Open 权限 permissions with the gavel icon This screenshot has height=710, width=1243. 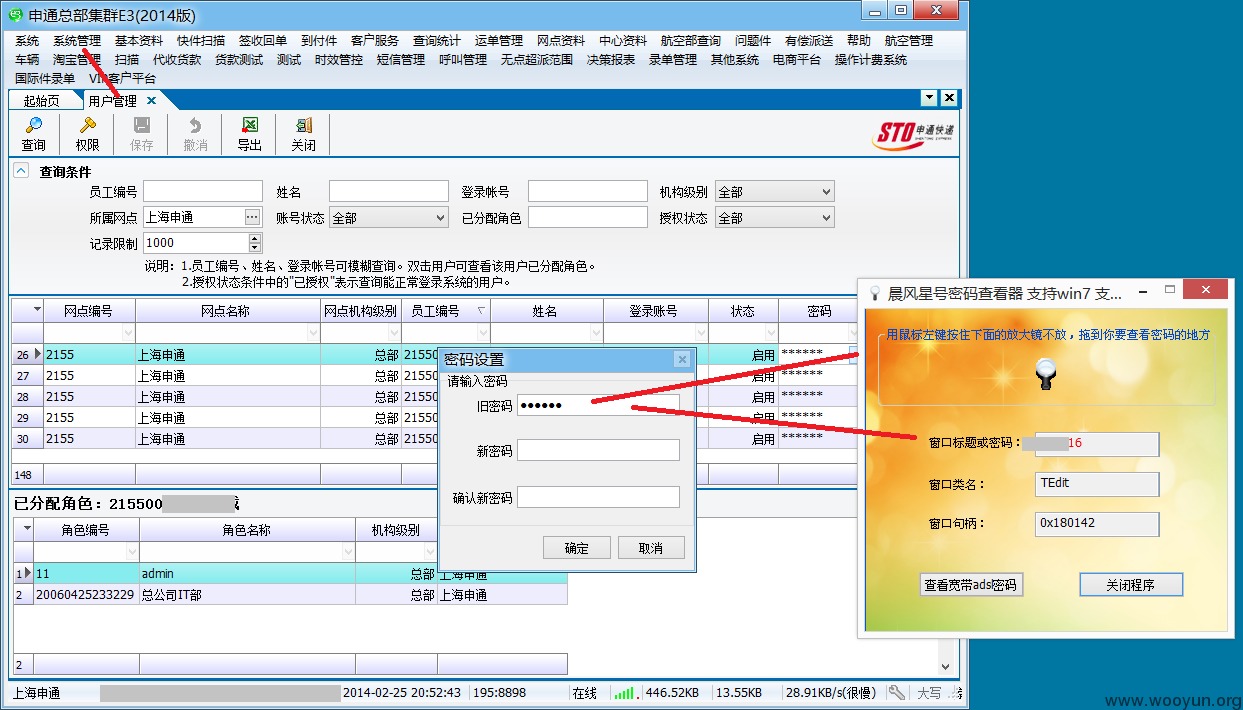(x=87, y=134)
